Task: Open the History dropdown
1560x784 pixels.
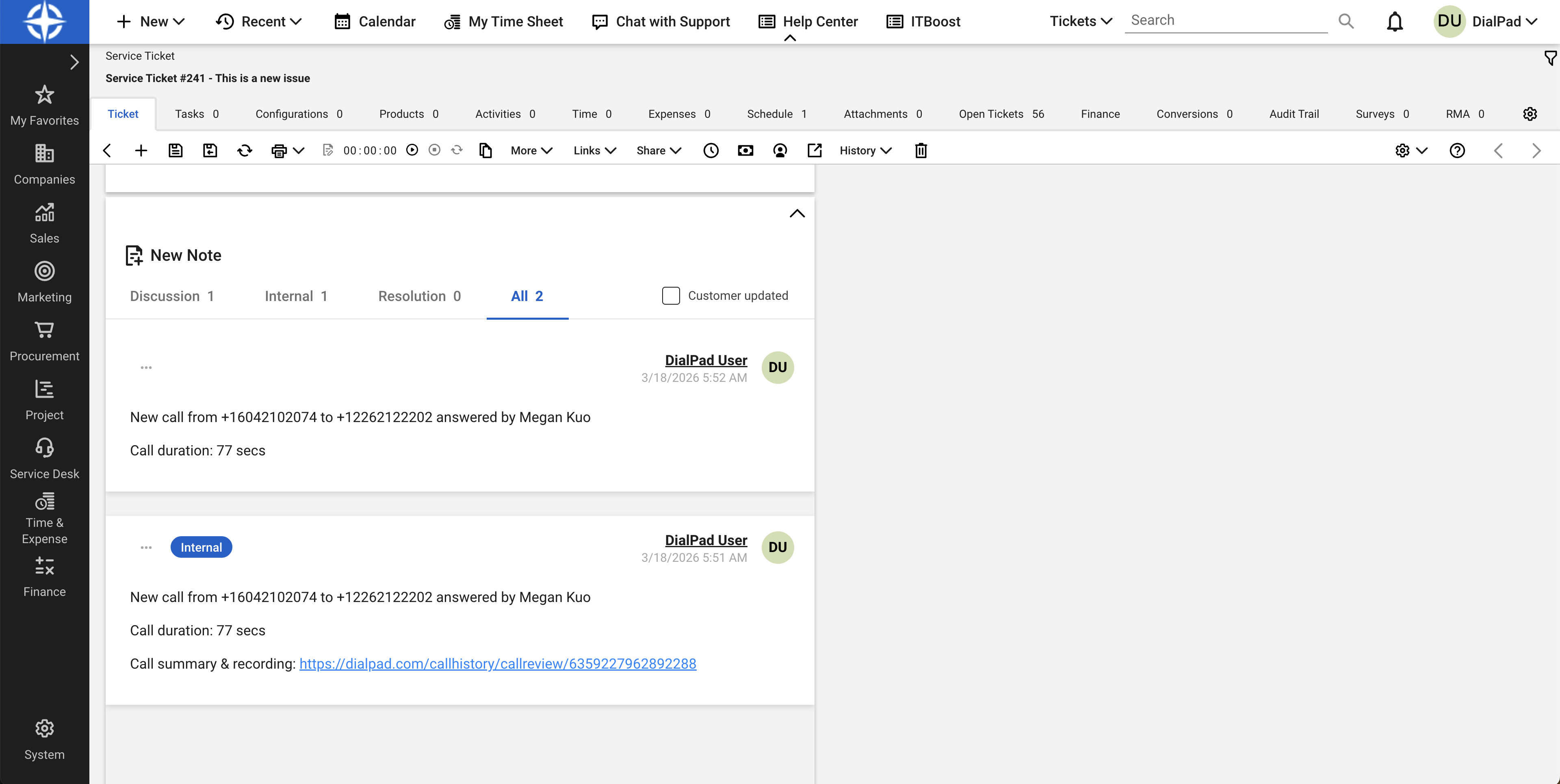Action: [x=865, y=150]
